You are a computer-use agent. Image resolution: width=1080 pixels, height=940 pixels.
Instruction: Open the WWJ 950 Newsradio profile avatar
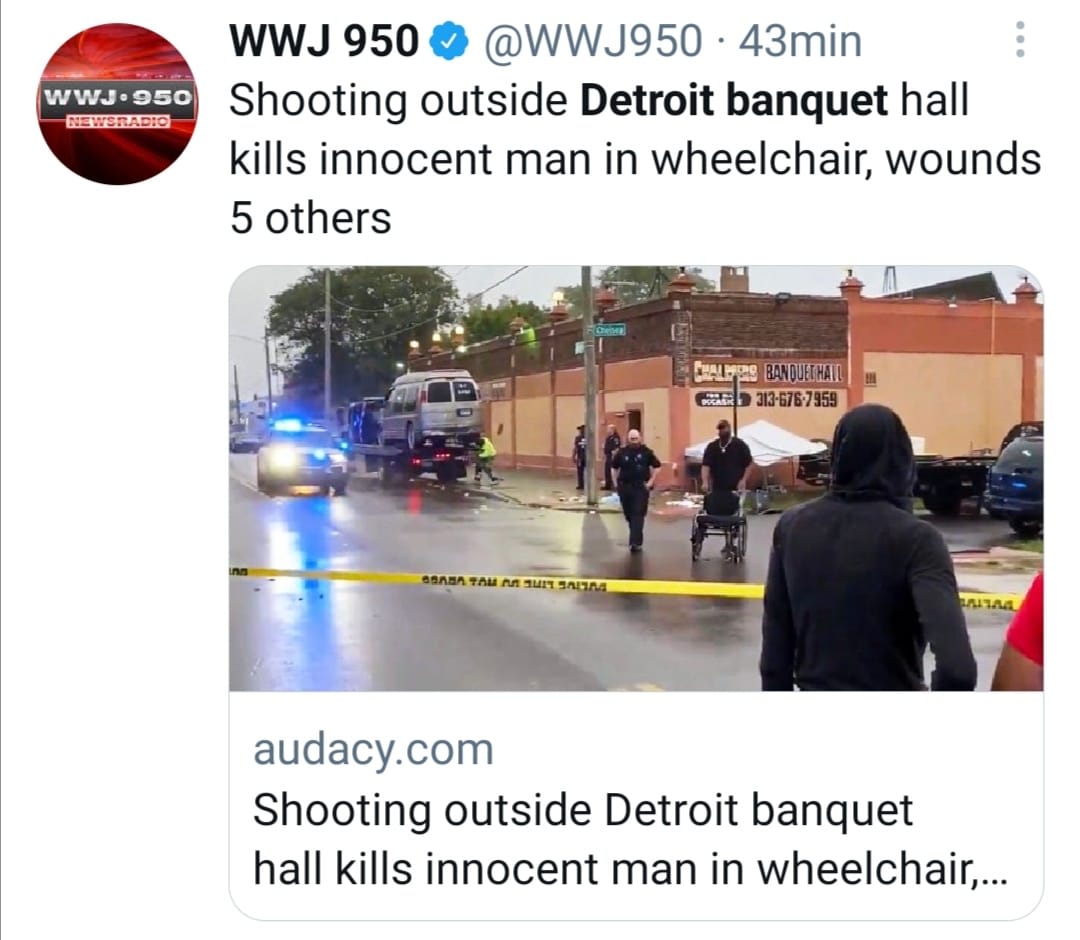click(117, 104)
